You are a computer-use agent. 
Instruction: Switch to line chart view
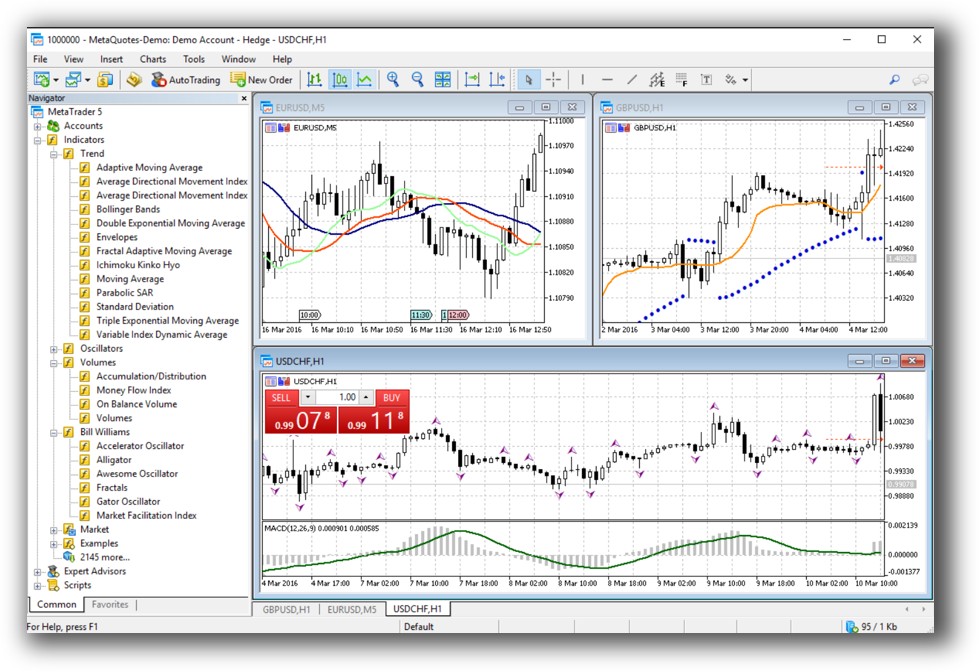(365, 80)
